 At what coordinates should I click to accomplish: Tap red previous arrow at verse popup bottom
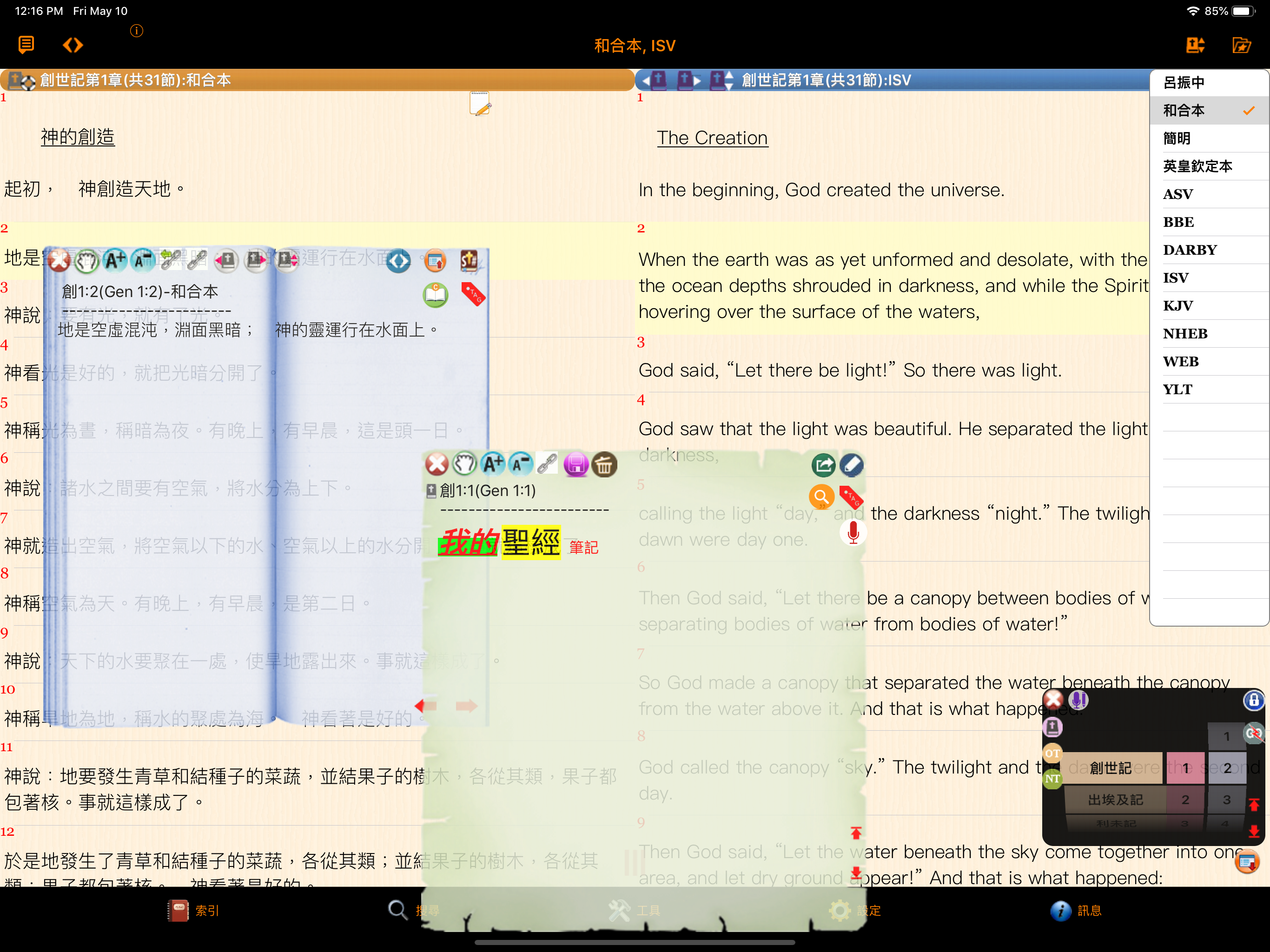425,706
